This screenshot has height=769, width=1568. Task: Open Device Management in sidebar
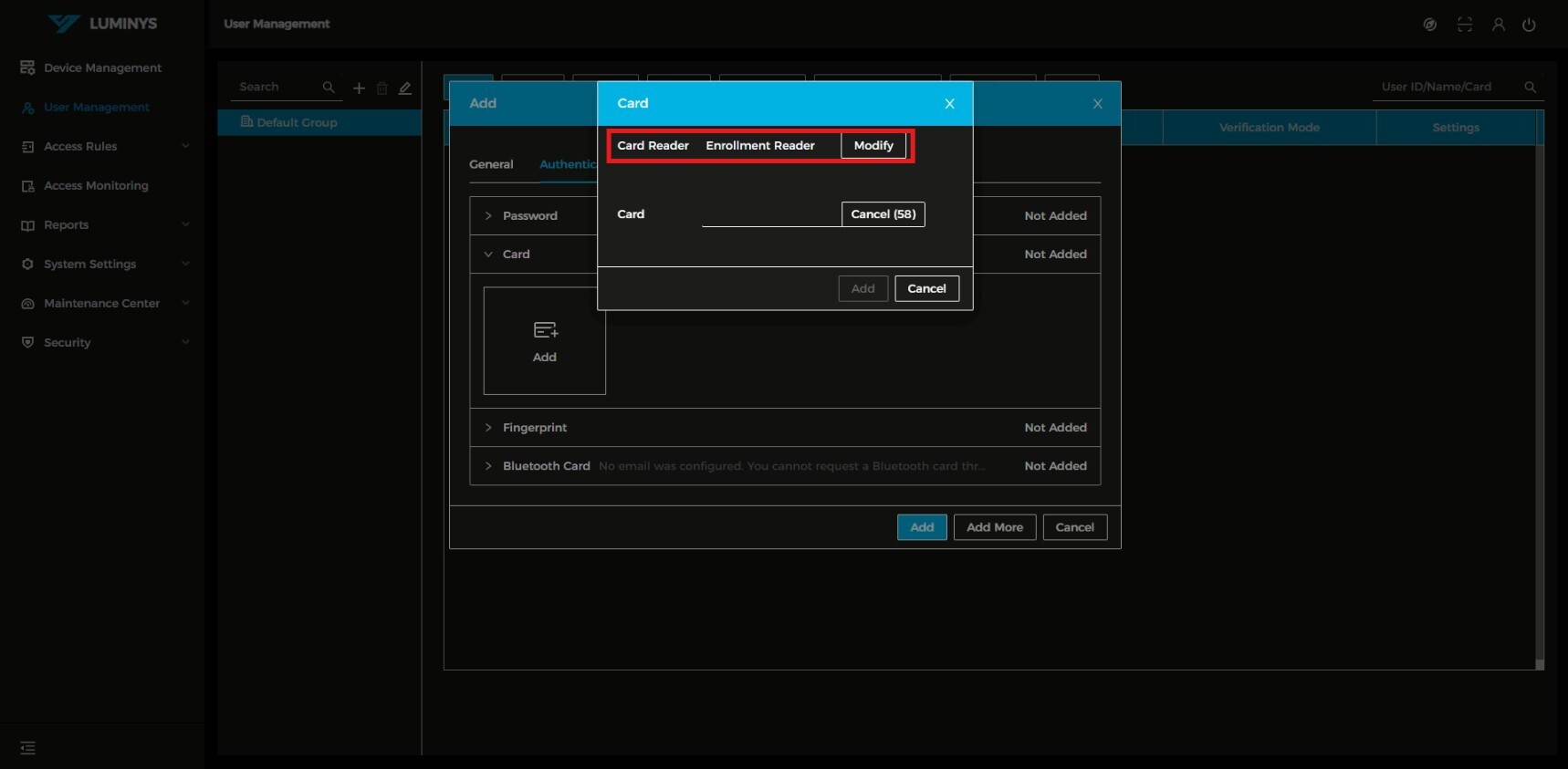coord(102,68)
